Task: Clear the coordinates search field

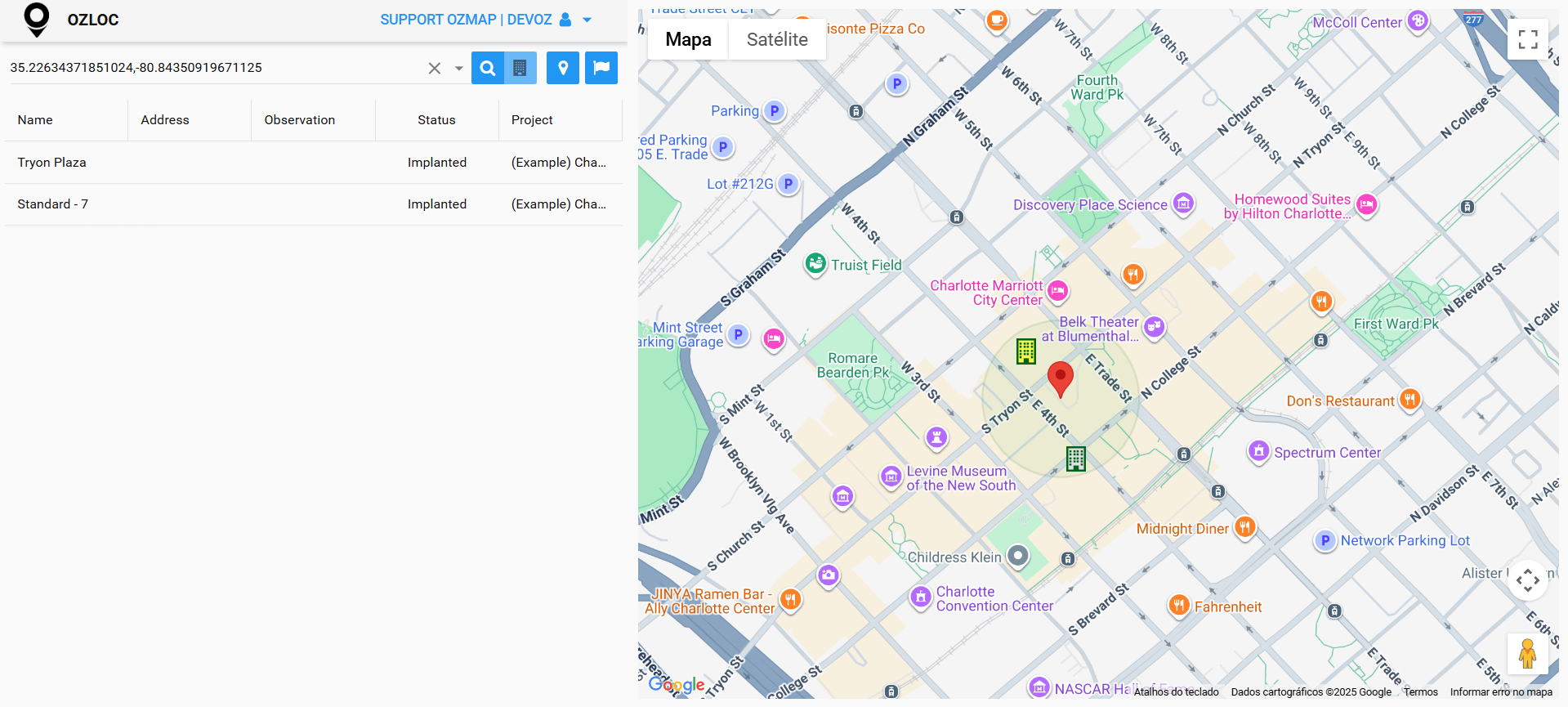Action: 435,69
